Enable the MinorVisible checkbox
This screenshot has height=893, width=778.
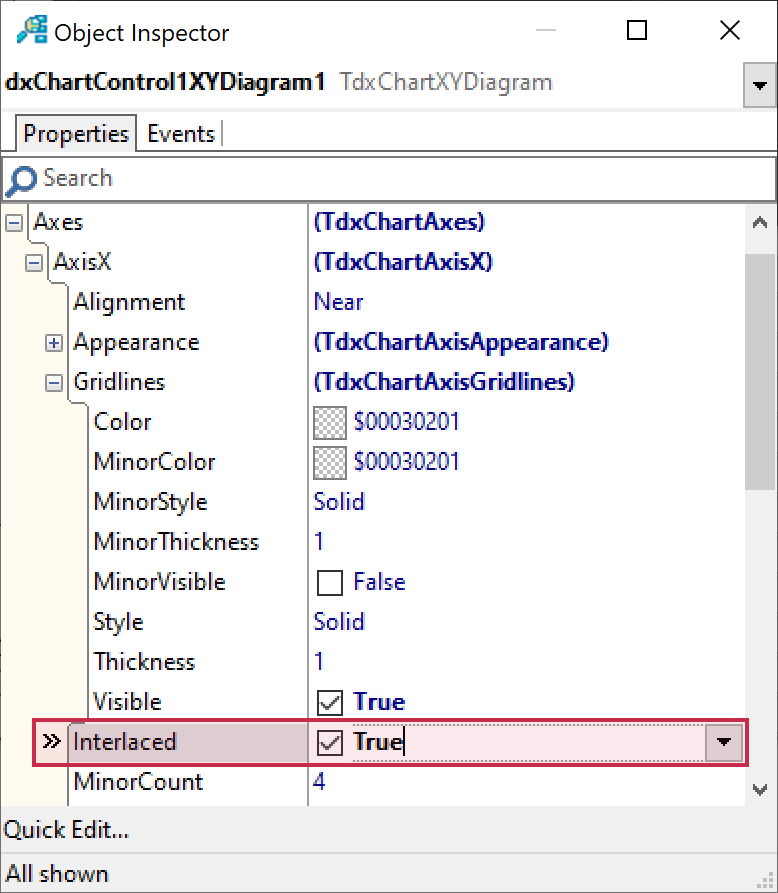329,582
